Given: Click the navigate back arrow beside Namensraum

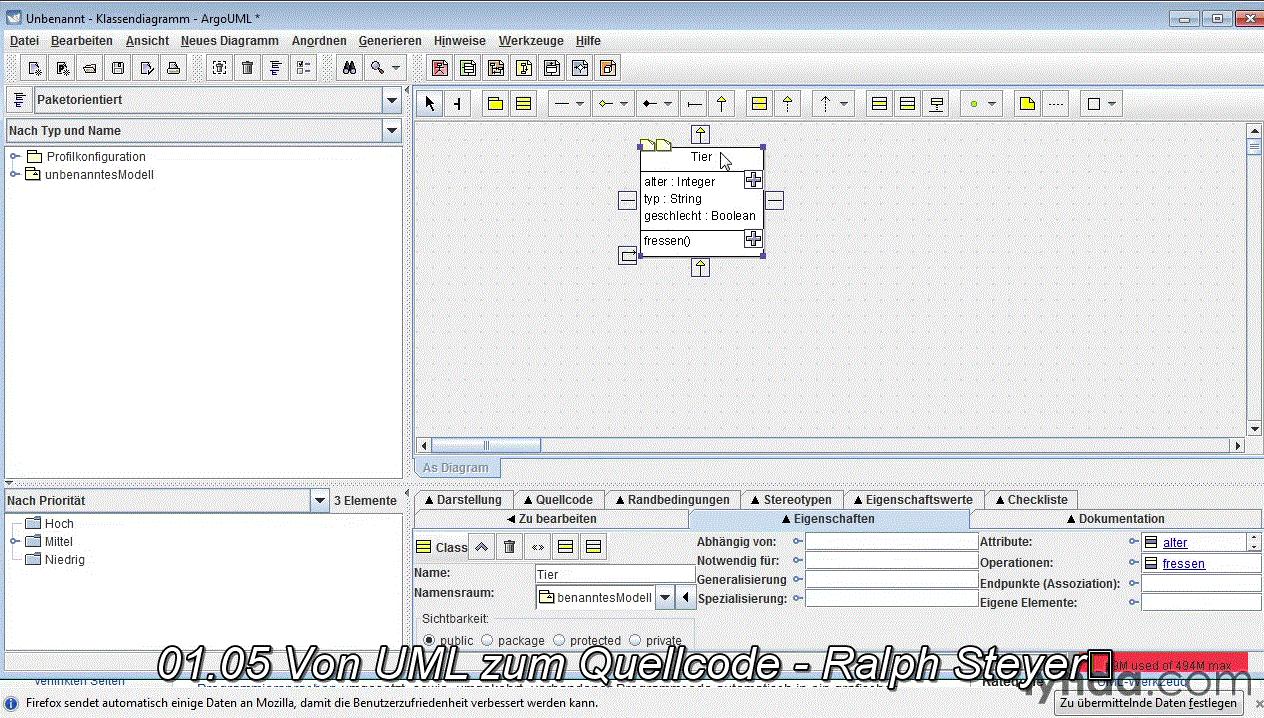Looking at the screenshot, I should tap(685, 597).
